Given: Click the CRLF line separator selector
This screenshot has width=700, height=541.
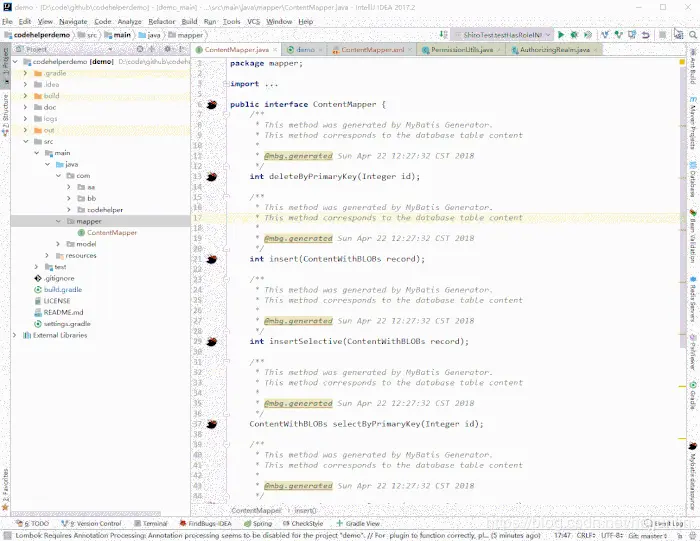Looking at the screenshot, I should pos(586,535).
